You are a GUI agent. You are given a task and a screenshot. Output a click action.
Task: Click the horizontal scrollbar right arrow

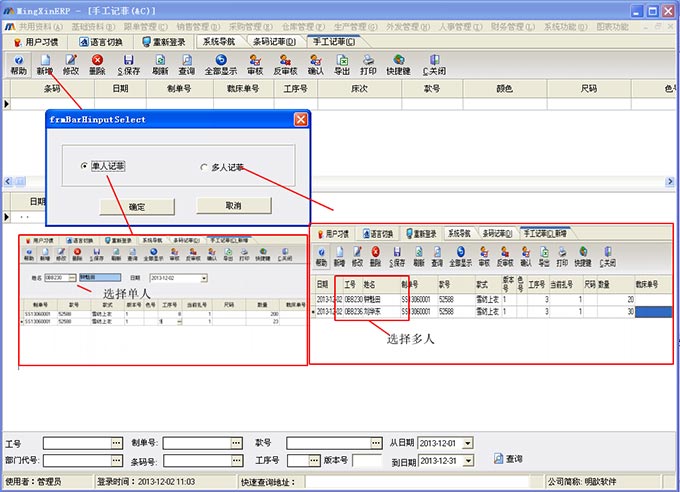[x=670, y=181]
